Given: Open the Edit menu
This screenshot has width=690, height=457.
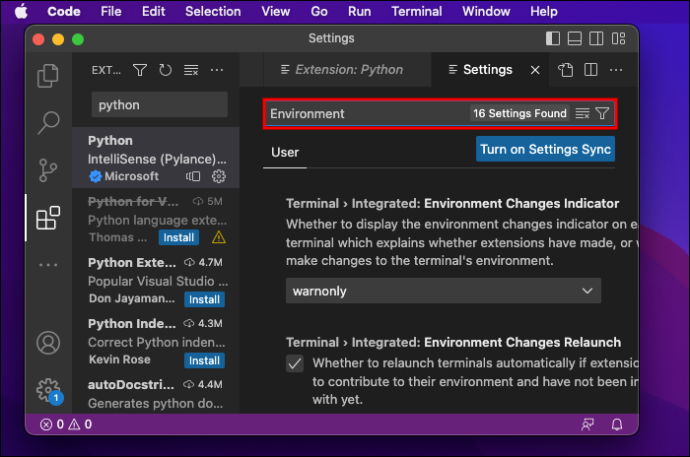Looking at the screenshot, I should pos(153,11).
